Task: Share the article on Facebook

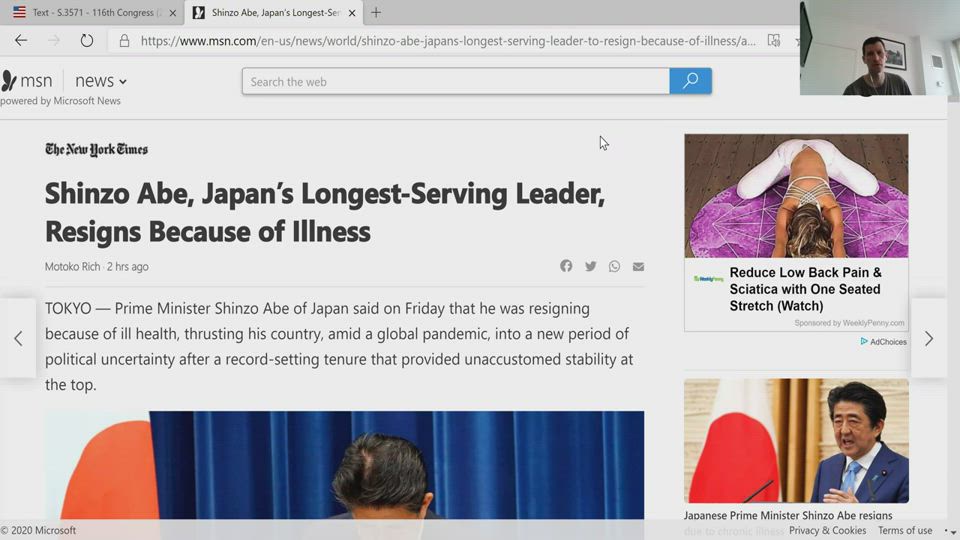Action: pyautogui.click(x=566, y=266)
